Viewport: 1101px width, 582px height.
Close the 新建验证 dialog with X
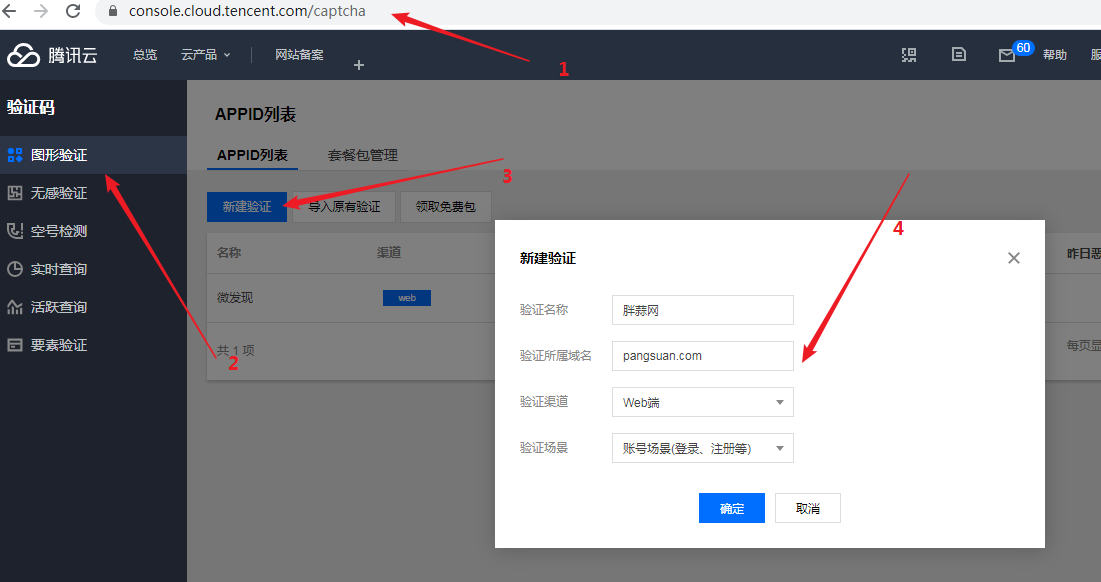1014,258
